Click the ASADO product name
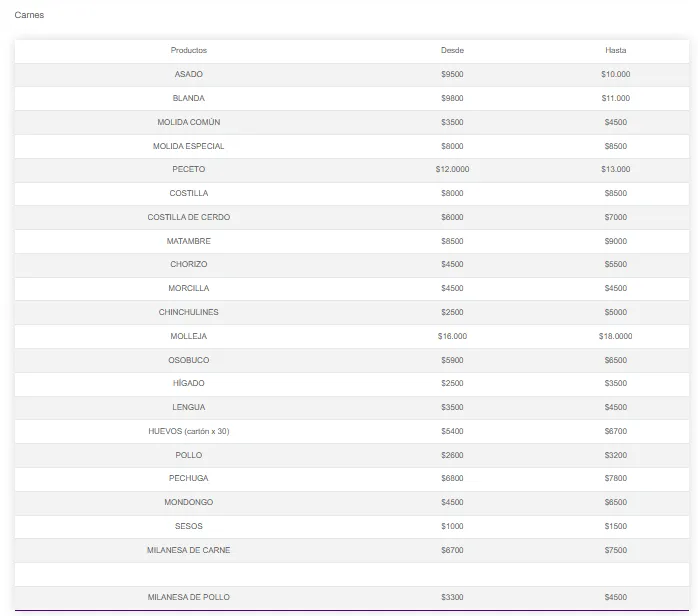The image size is (698, 616). [188, 74]
